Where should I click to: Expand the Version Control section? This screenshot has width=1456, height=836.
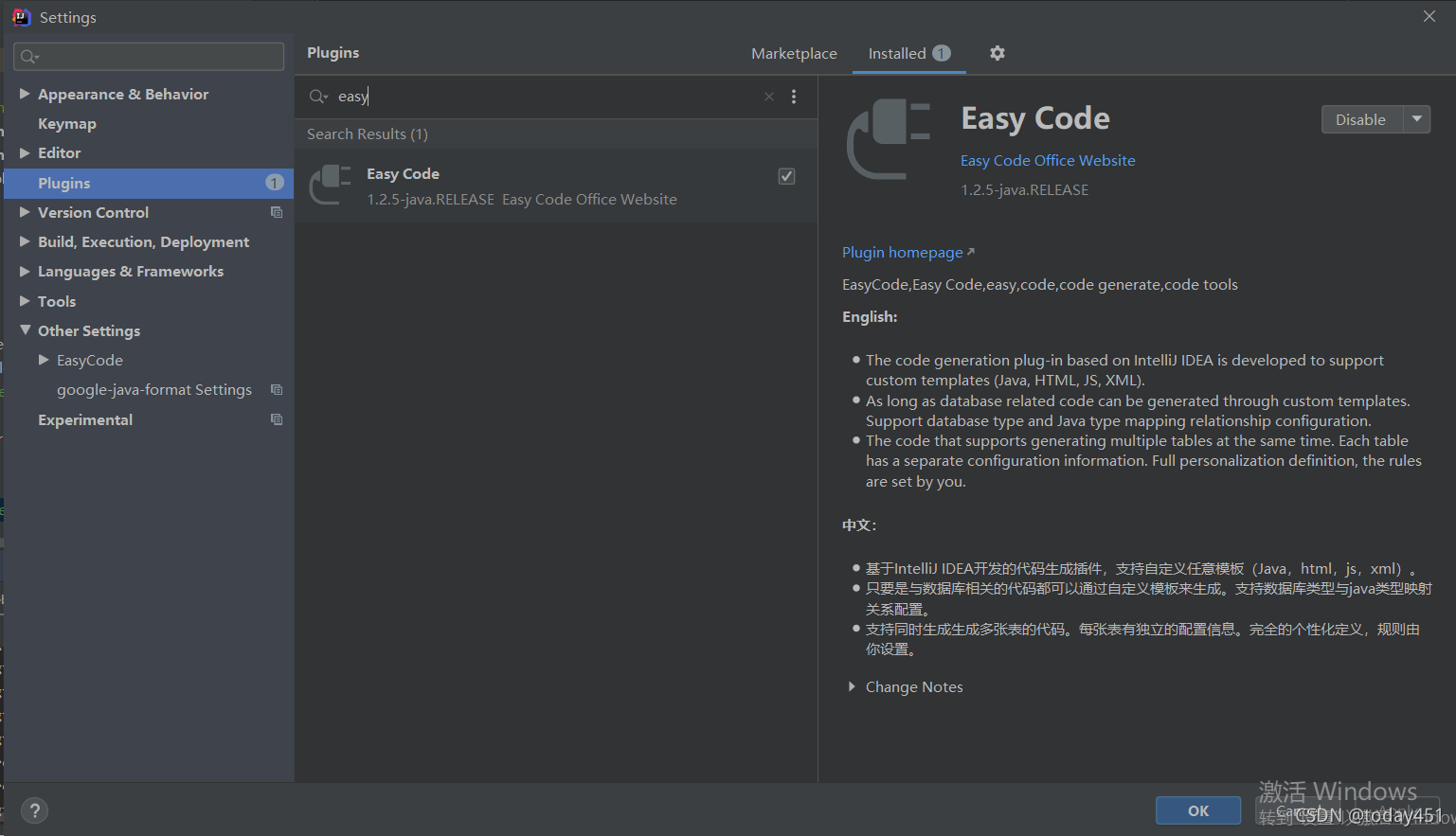[x=25, y=212]
